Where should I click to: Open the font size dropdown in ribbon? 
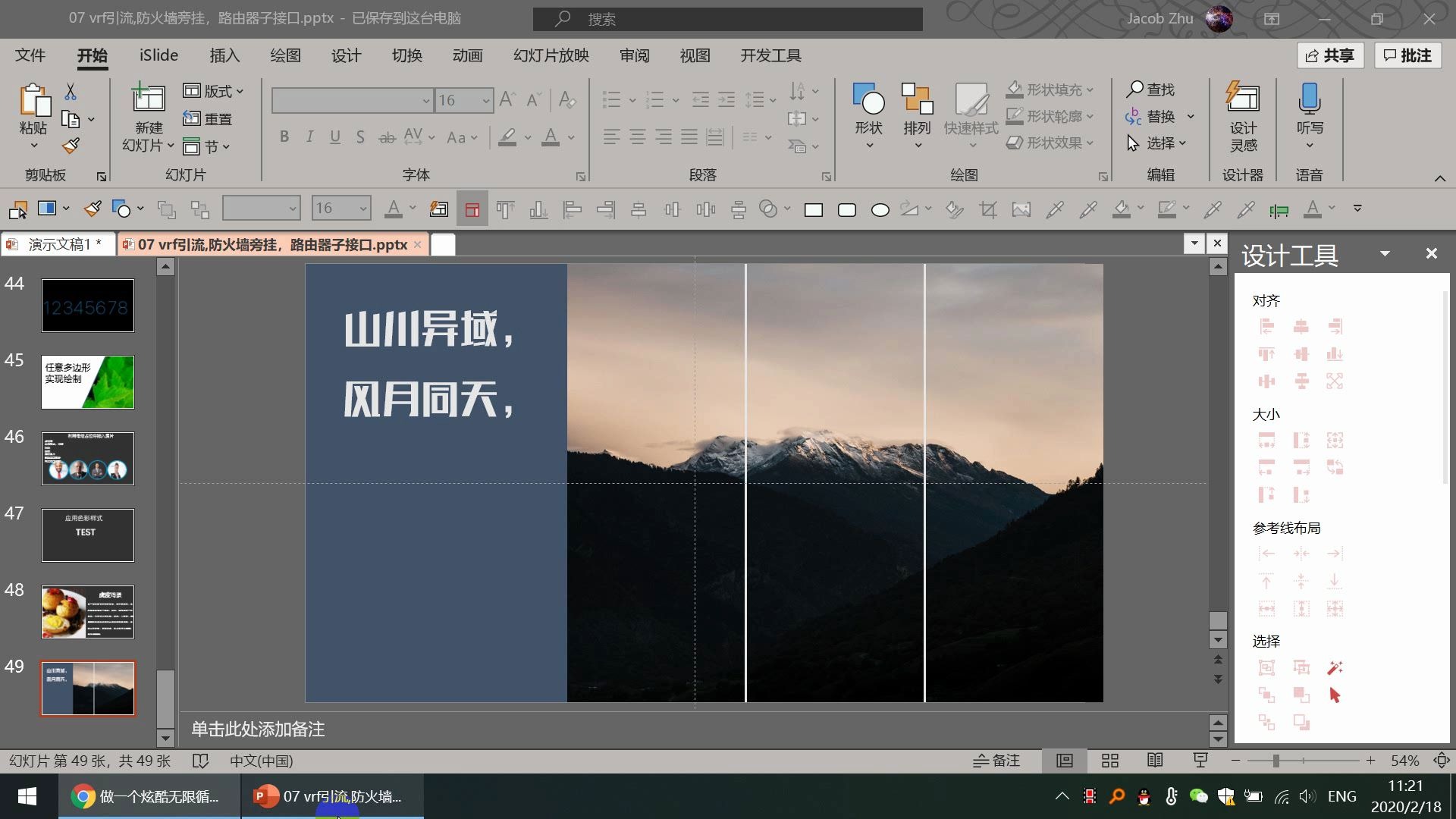485,100
